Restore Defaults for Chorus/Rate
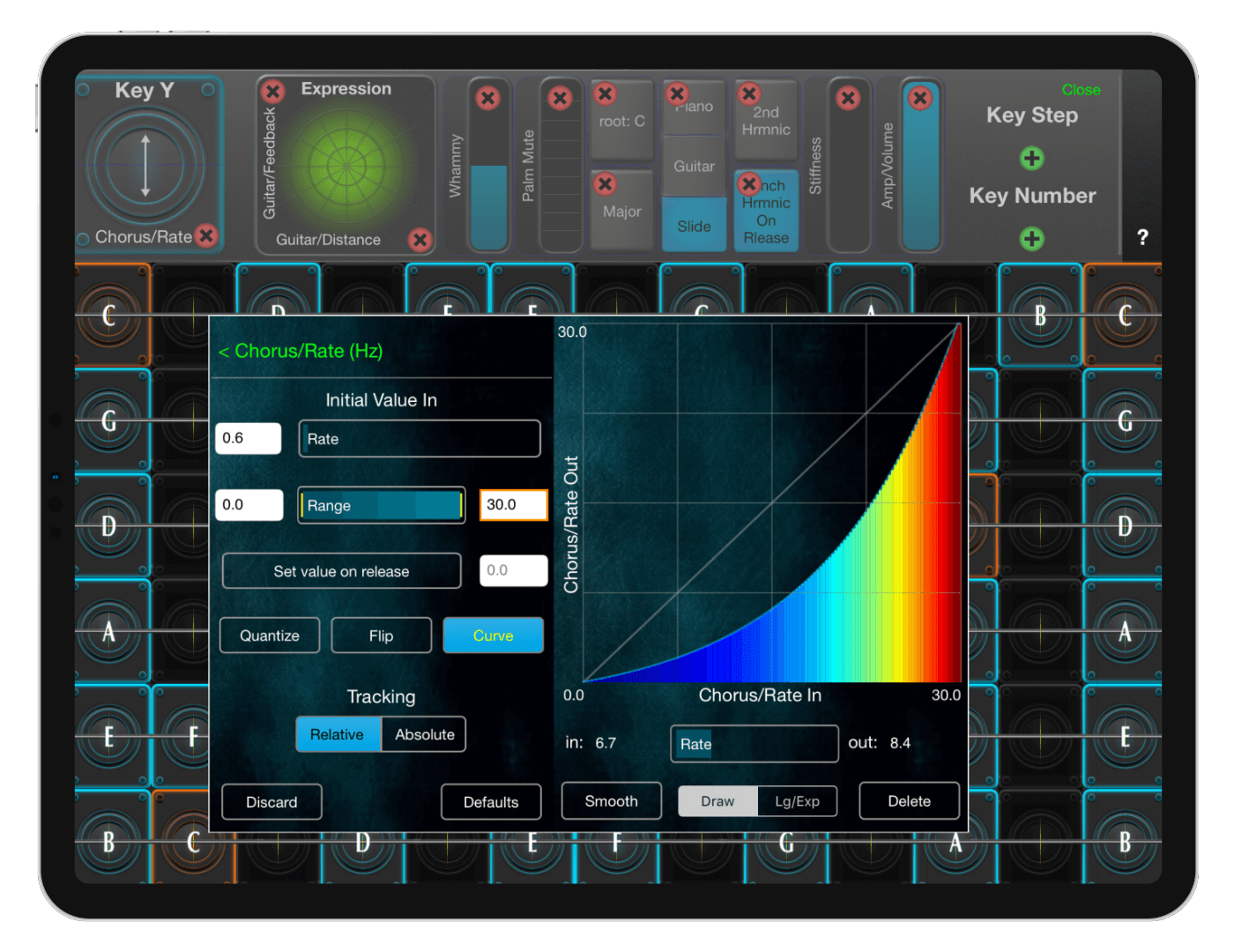1234x952 pixels. (491, 802)
